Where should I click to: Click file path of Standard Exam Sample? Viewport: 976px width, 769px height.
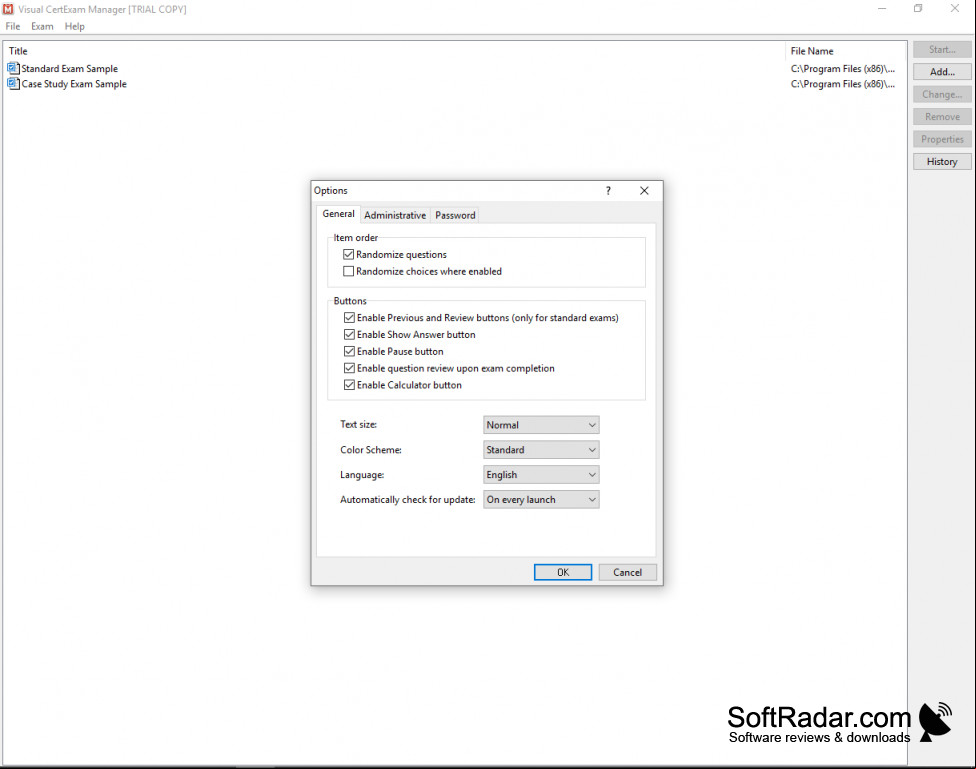tap(843, 68)
